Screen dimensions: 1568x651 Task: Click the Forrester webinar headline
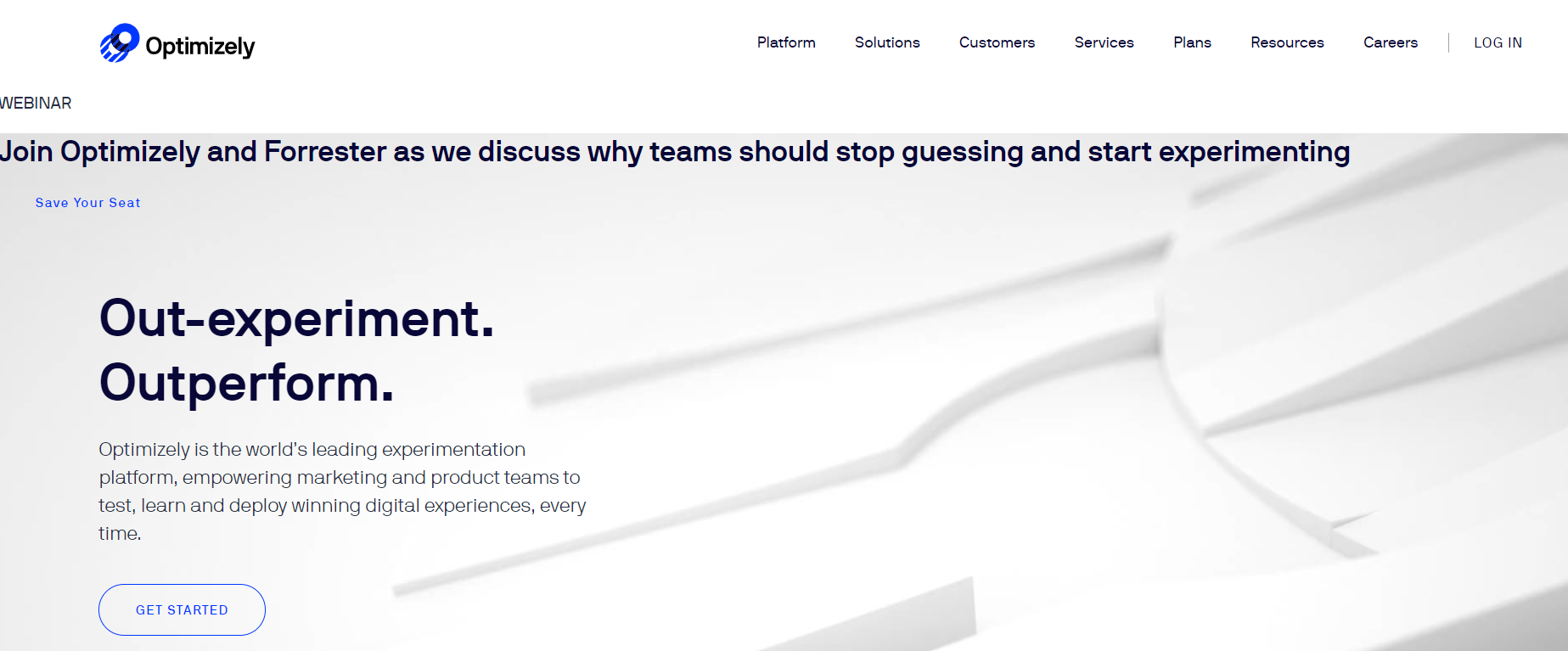pyautogui.click(x=675, y=152)
